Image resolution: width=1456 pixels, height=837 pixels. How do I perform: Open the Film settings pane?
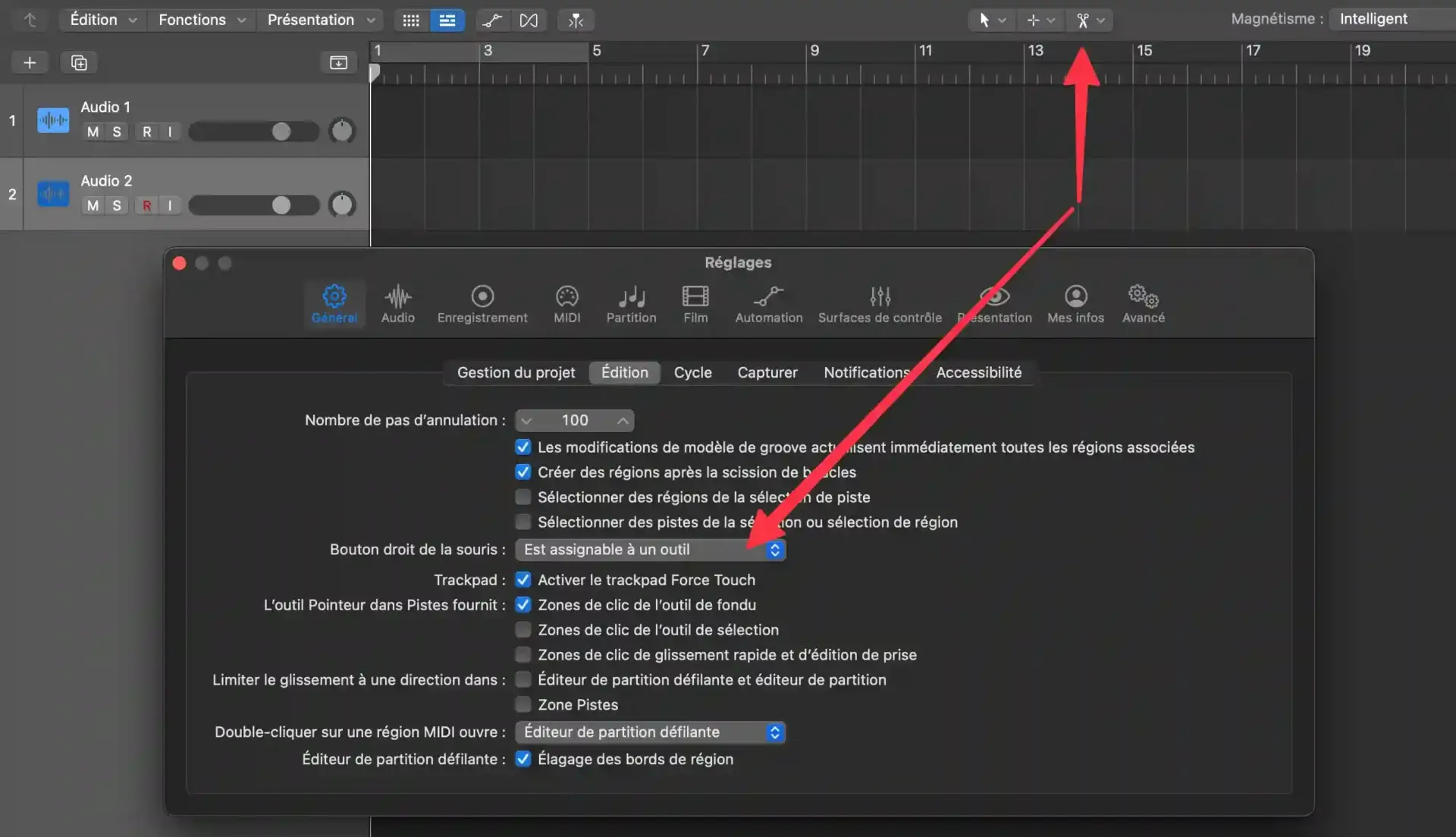(695, 303)
